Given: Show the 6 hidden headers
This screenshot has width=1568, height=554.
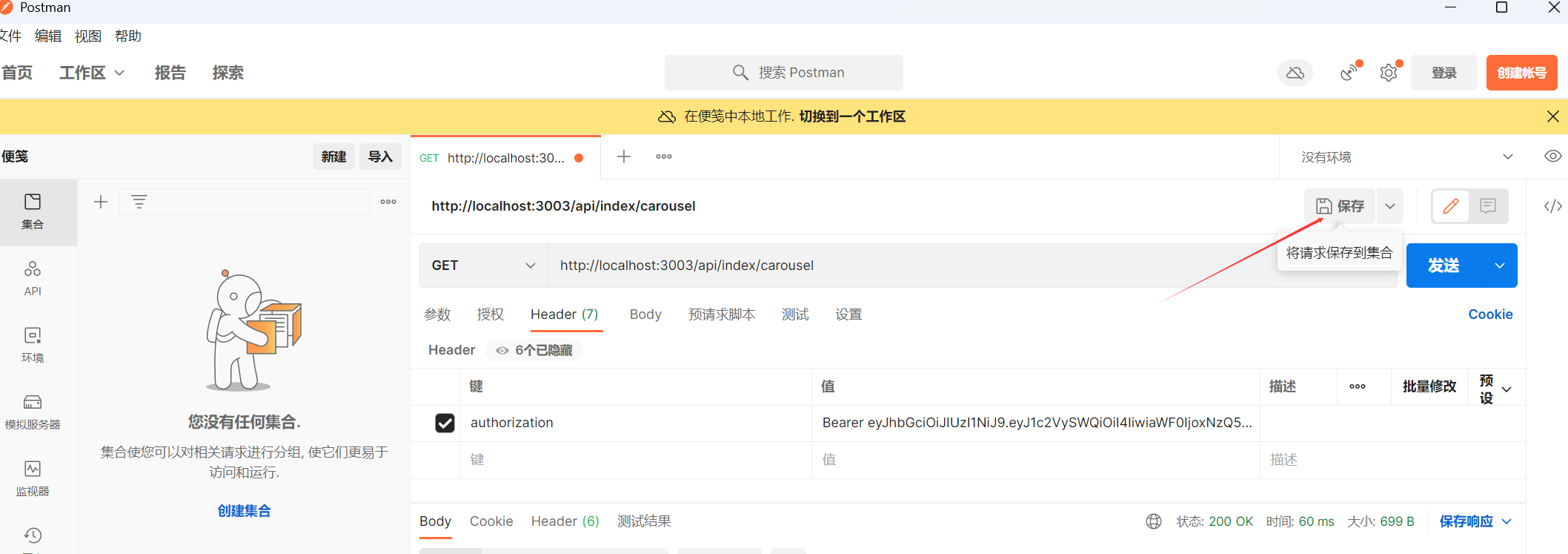Looking at the screenshot, I should click(x=534, y=350).
